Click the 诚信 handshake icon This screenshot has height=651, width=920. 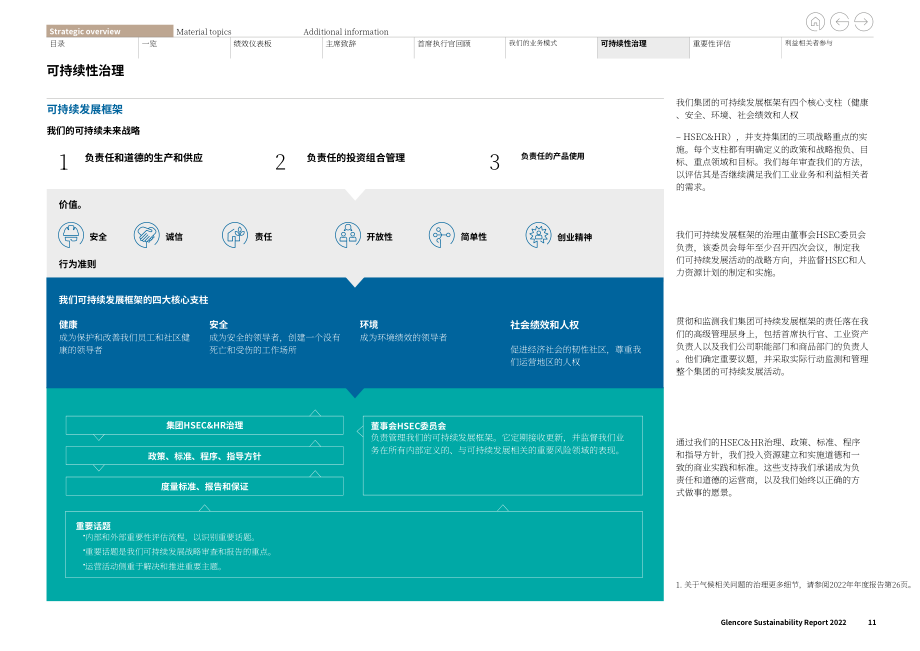(x=147, y=235)
